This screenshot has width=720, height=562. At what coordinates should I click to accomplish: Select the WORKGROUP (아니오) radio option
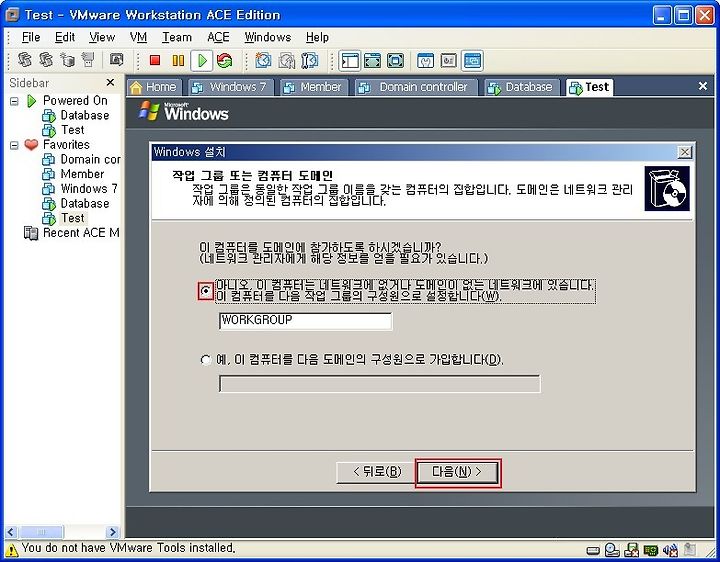[206, 291]
